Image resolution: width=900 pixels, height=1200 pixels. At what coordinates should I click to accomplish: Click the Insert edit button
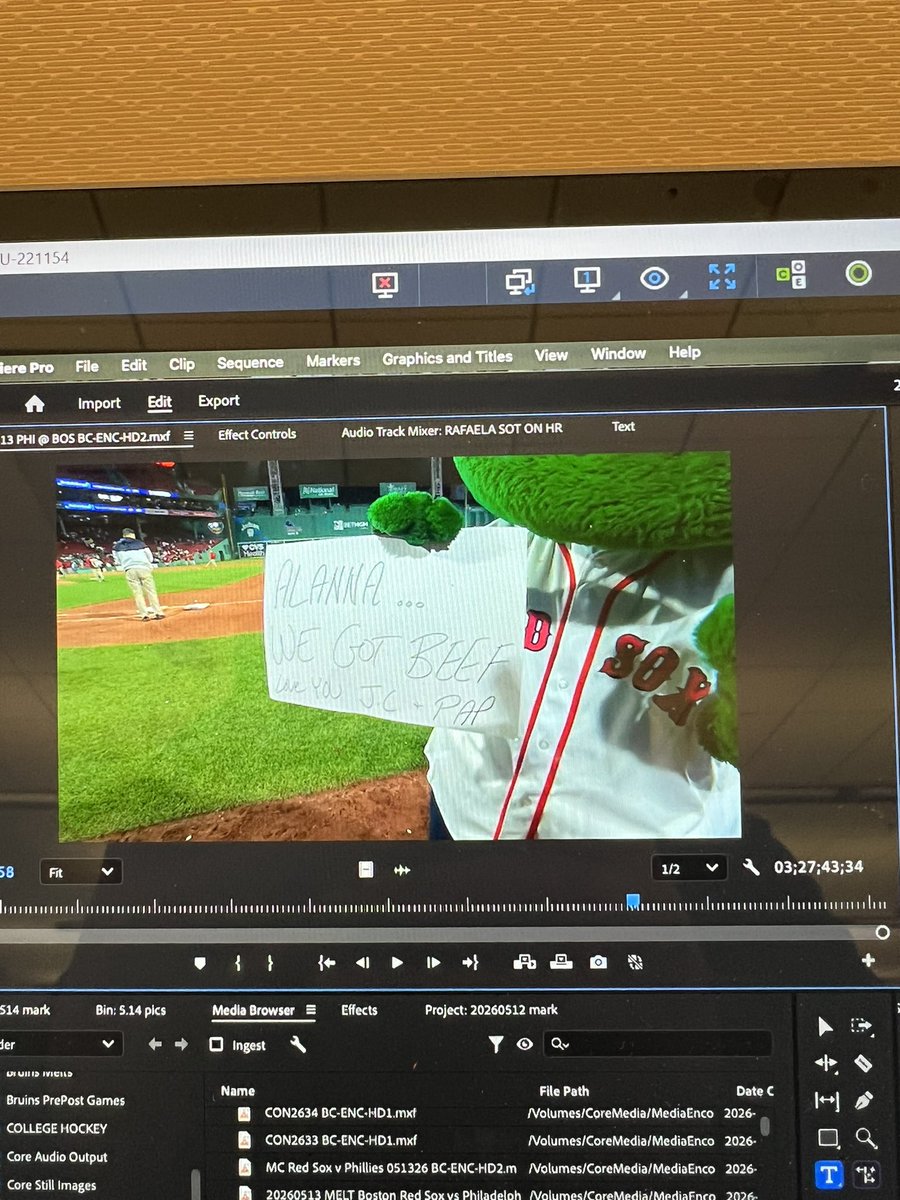tap(524, 962)
